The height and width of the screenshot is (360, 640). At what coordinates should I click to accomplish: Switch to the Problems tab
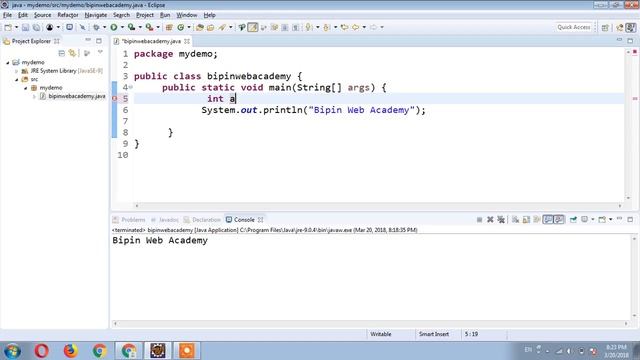(x=129, y=220)
